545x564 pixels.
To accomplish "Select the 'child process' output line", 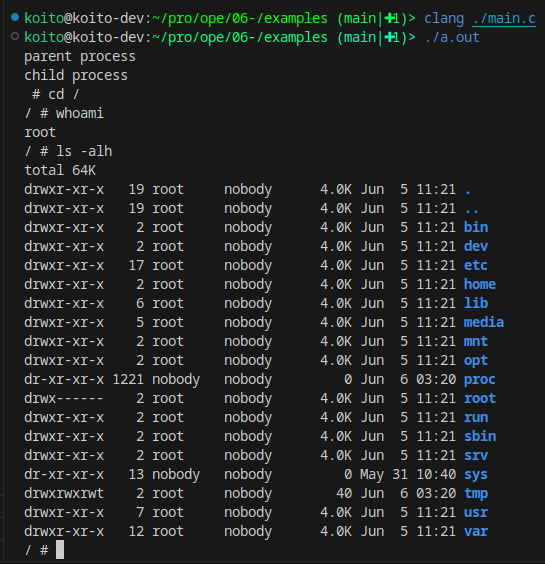I will [x=76, y=76].
